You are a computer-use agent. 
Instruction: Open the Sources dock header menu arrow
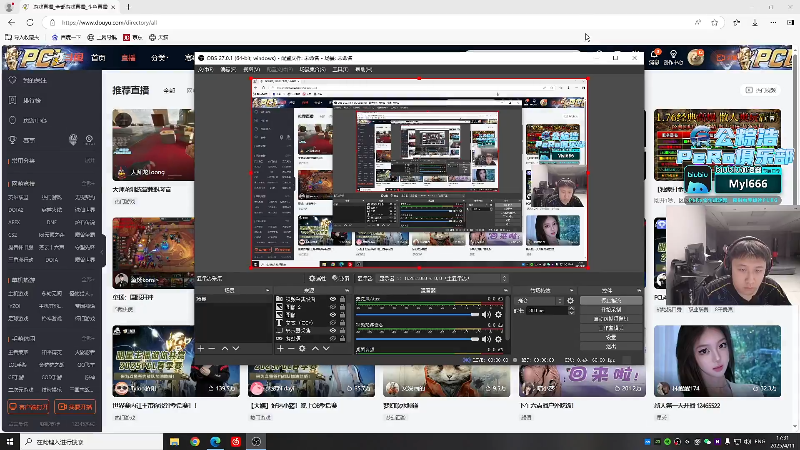coord(347,291)
